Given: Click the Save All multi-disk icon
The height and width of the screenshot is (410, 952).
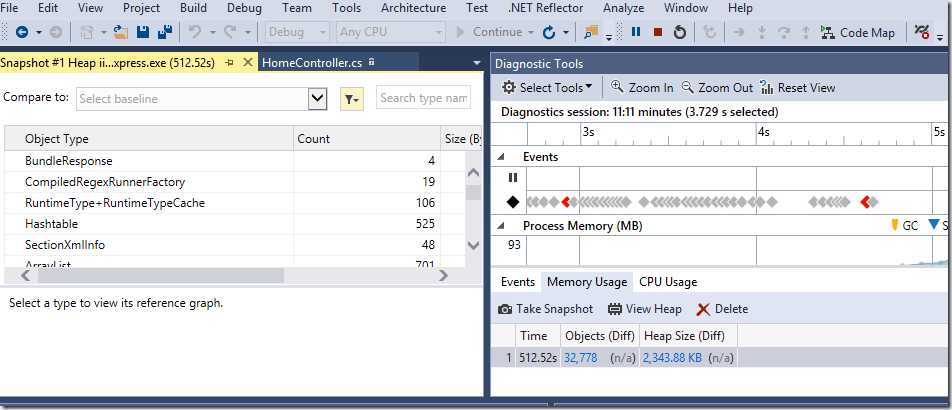Looking at the screenshot, I should pos(165,32).
